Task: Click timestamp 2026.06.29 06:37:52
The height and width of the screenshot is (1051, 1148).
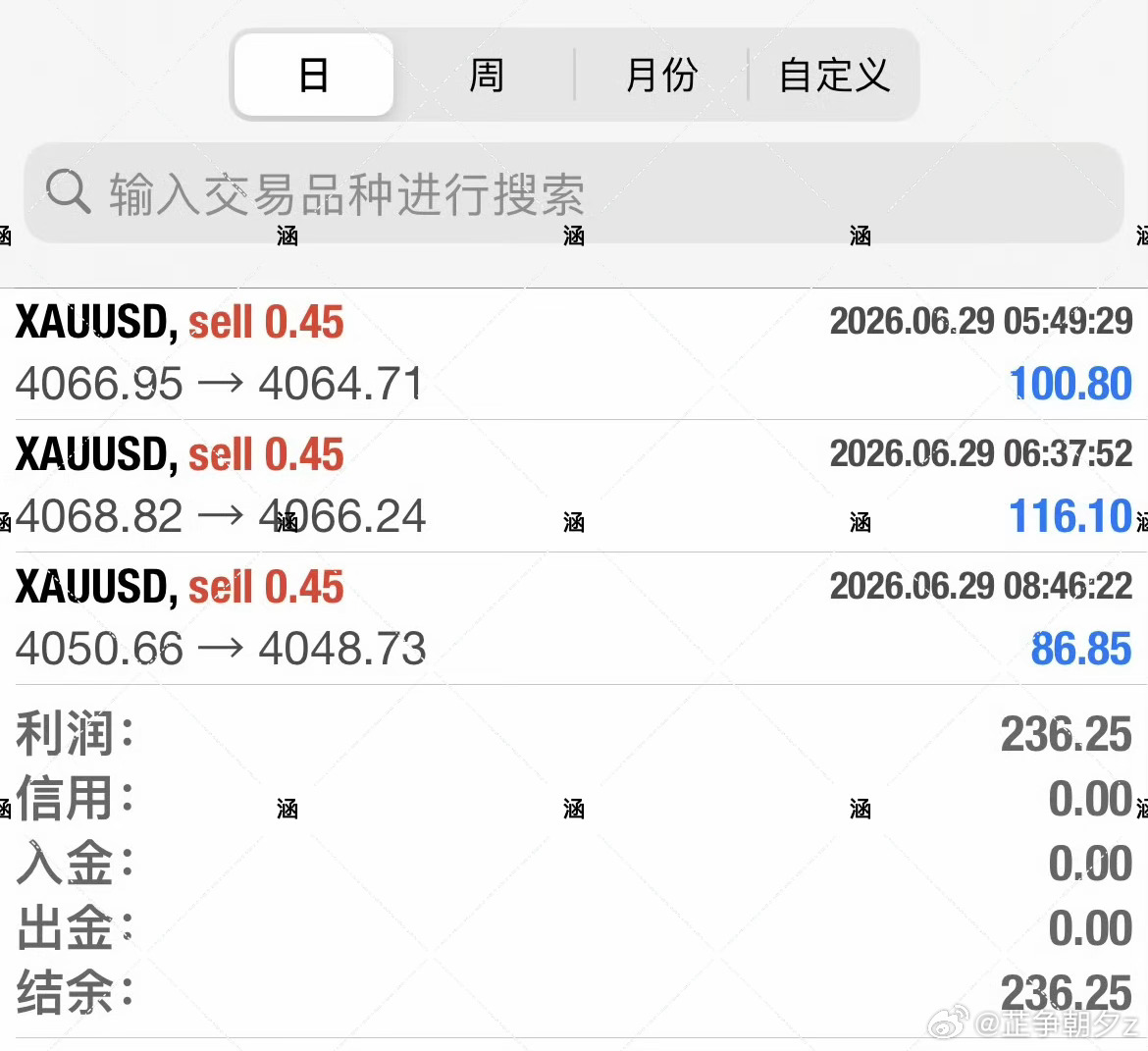Action: pyautogui.click(x=981, y=453)
